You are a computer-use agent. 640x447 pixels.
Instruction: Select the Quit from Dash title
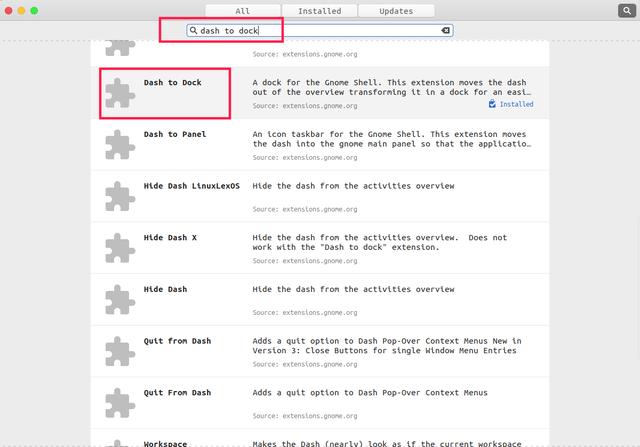177,341
